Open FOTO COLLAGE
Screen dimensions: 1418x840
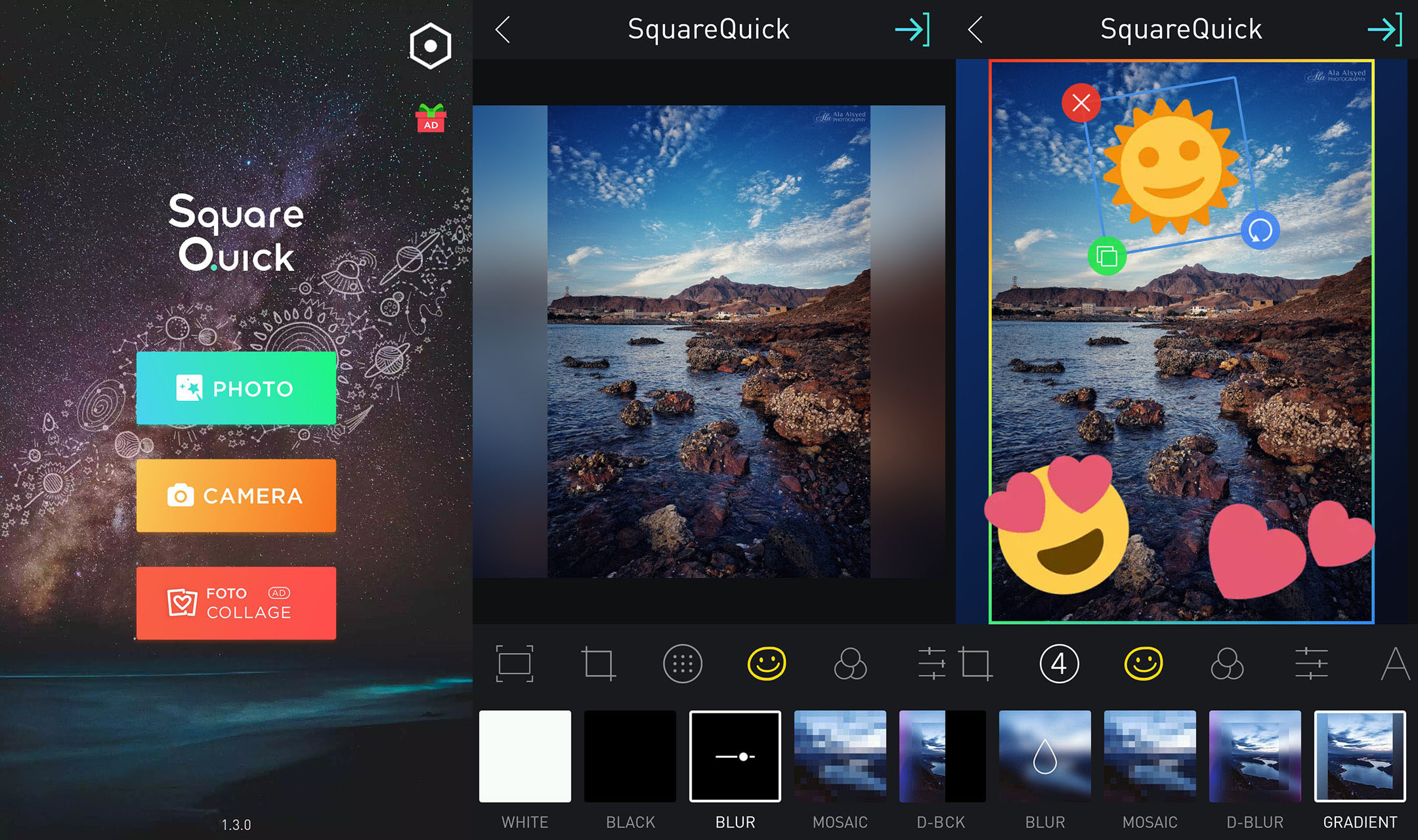coord(236,603)
